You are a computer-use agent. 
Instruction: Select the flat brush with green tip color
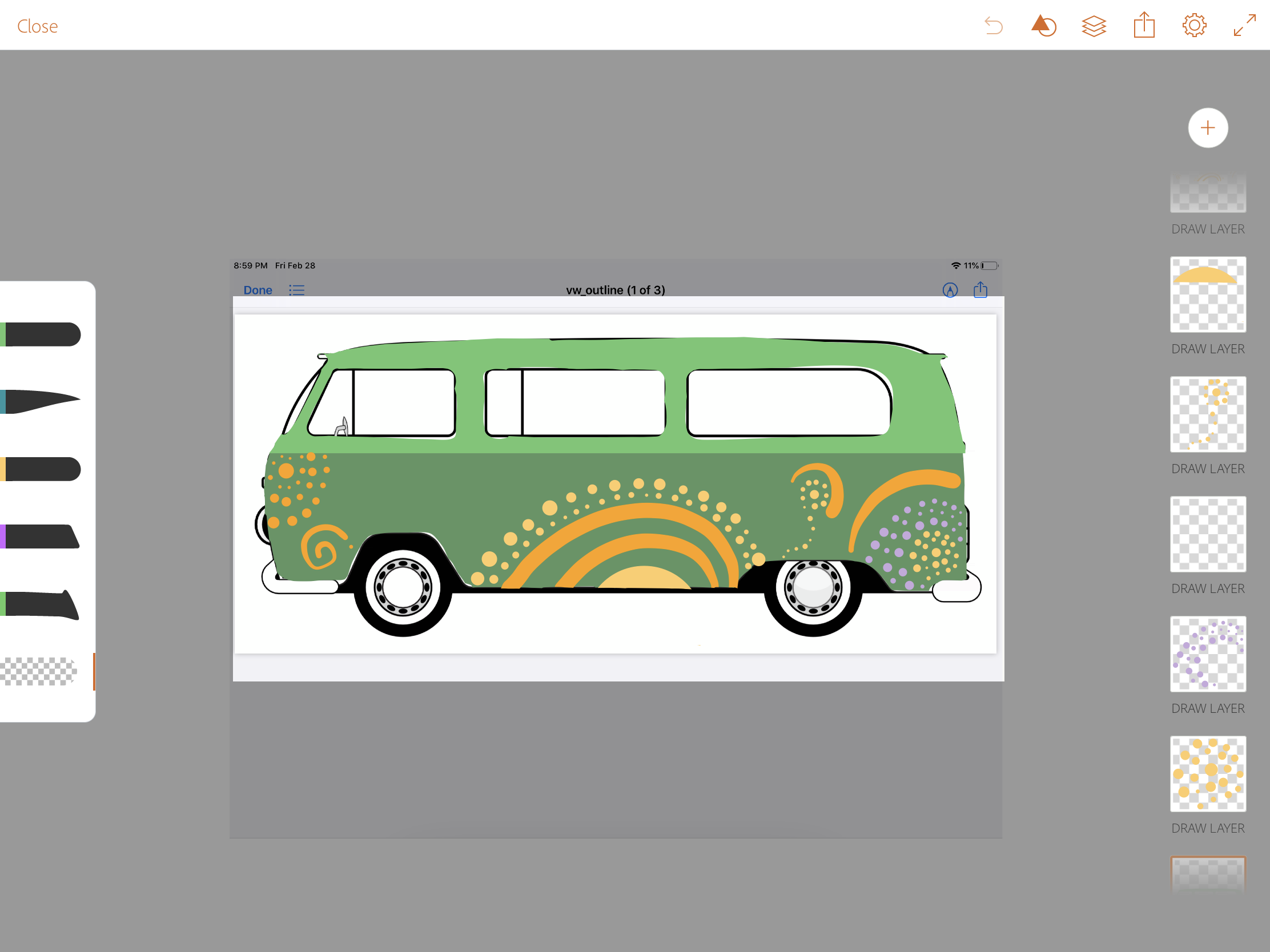pos(40,604)
